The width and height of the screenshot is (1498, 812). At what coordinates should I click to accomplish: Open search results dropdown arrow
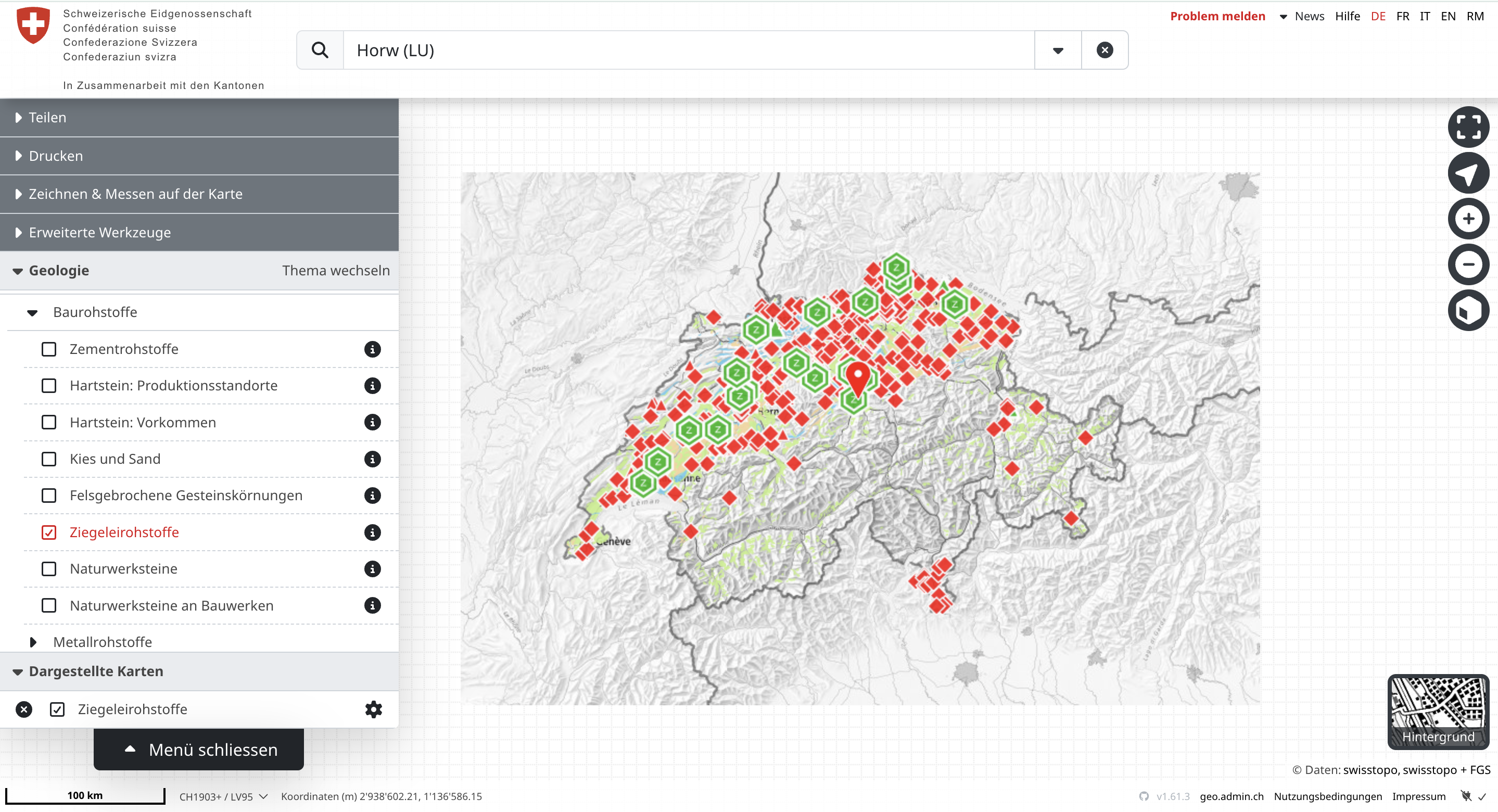click(1058, 50)
